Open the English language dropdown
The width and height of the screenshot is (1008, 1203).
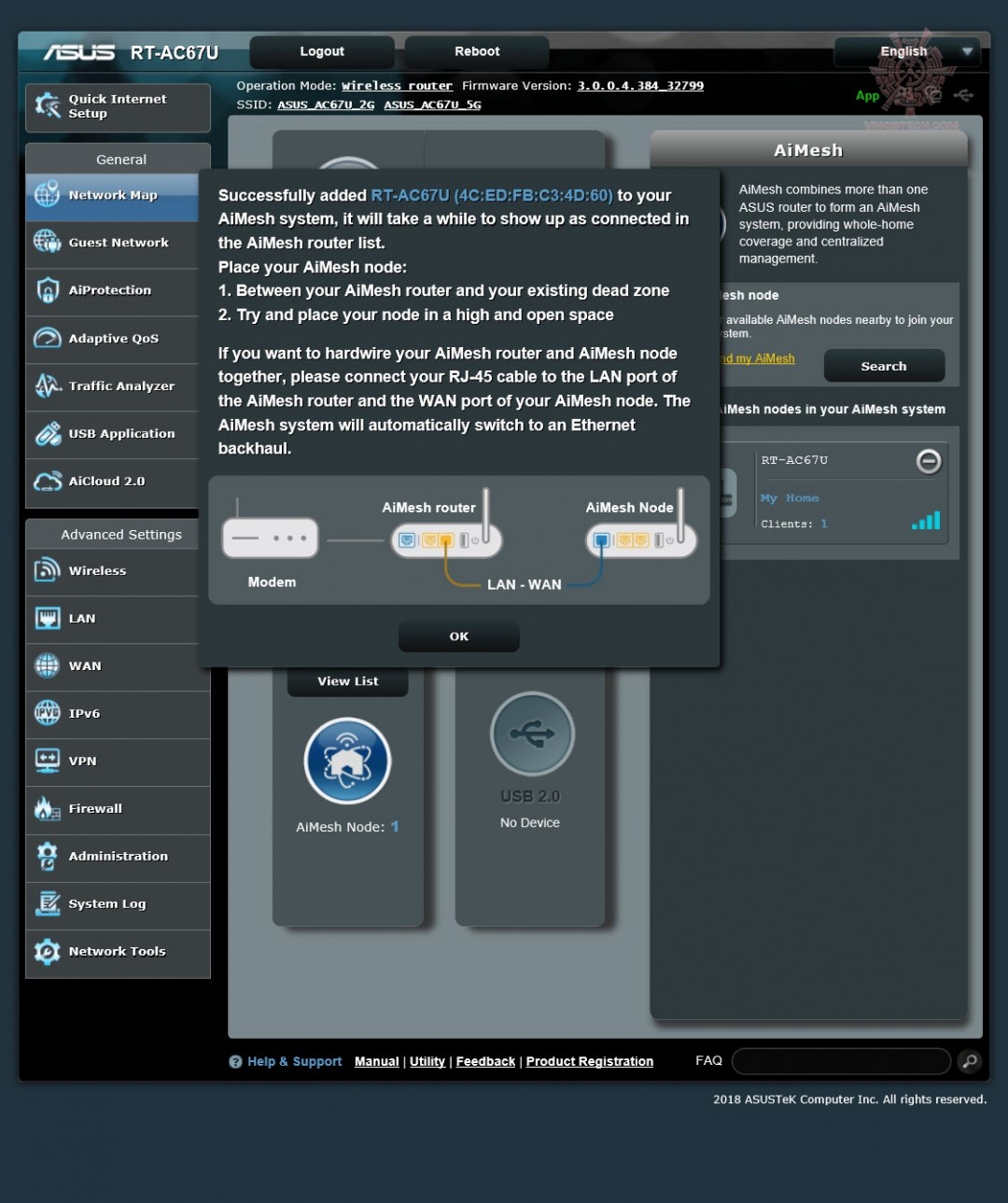click(906, 51)
